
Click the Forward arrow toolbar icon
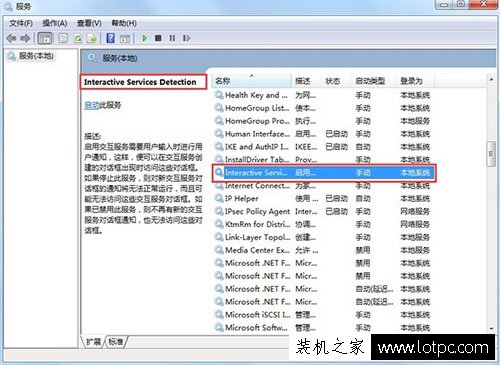pyautogui.click(x=25, y=38)
